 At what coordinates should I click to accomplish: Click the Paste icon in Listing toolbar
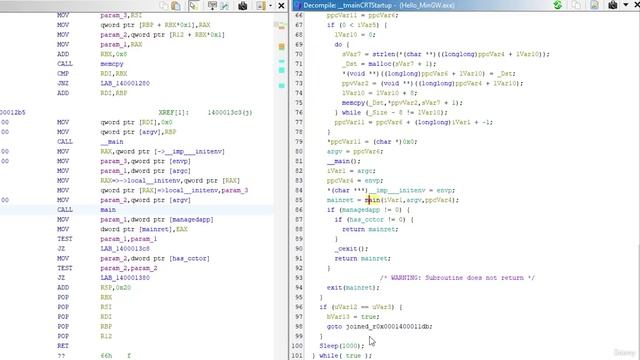(176, 5)
